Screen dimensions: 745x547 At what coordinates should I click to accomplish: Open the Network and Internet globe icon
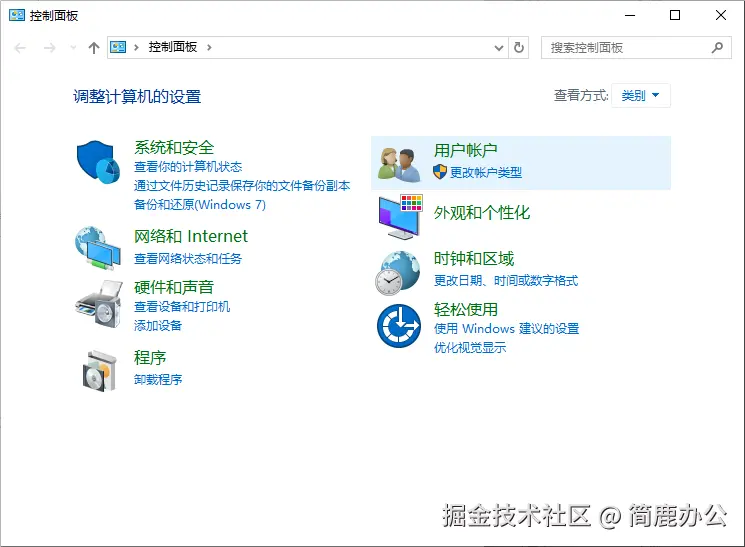pyautogui.click(x=98, y=248)
